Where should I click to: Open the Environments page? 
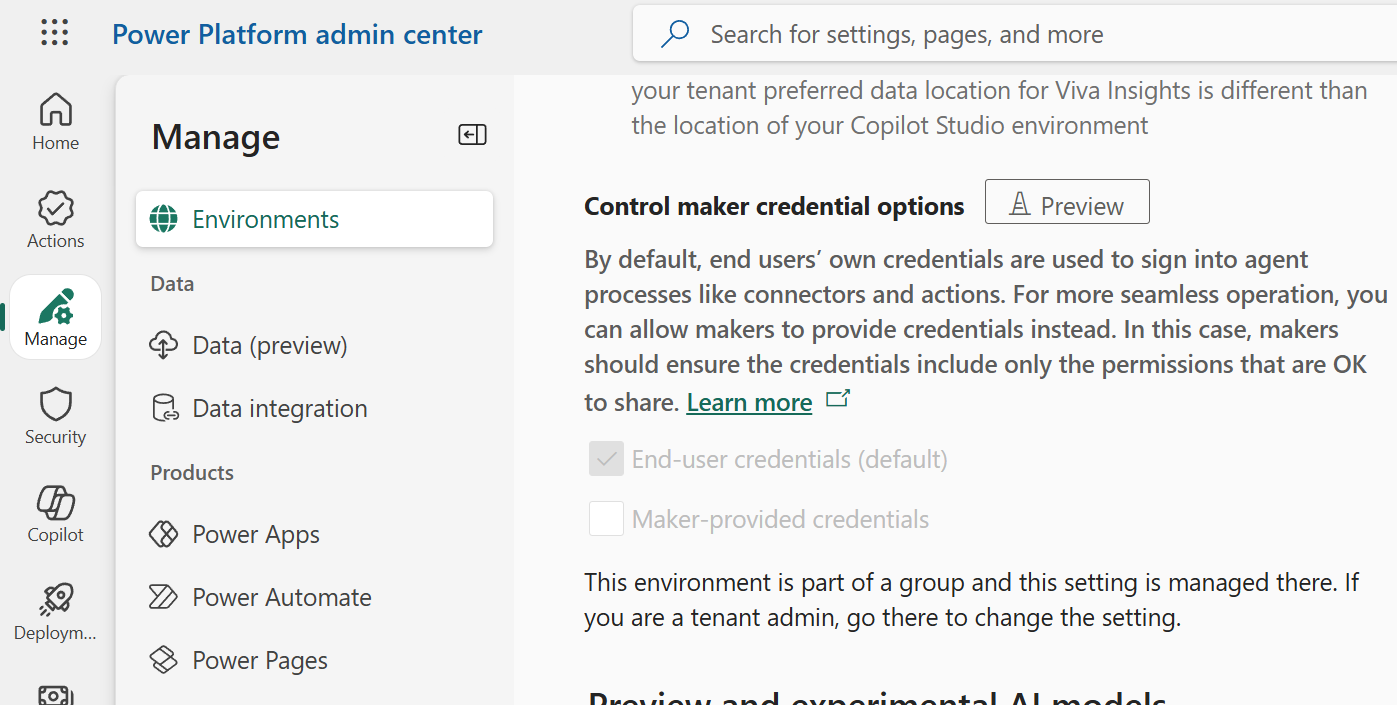pyautogui.click(x=265, y=218)
